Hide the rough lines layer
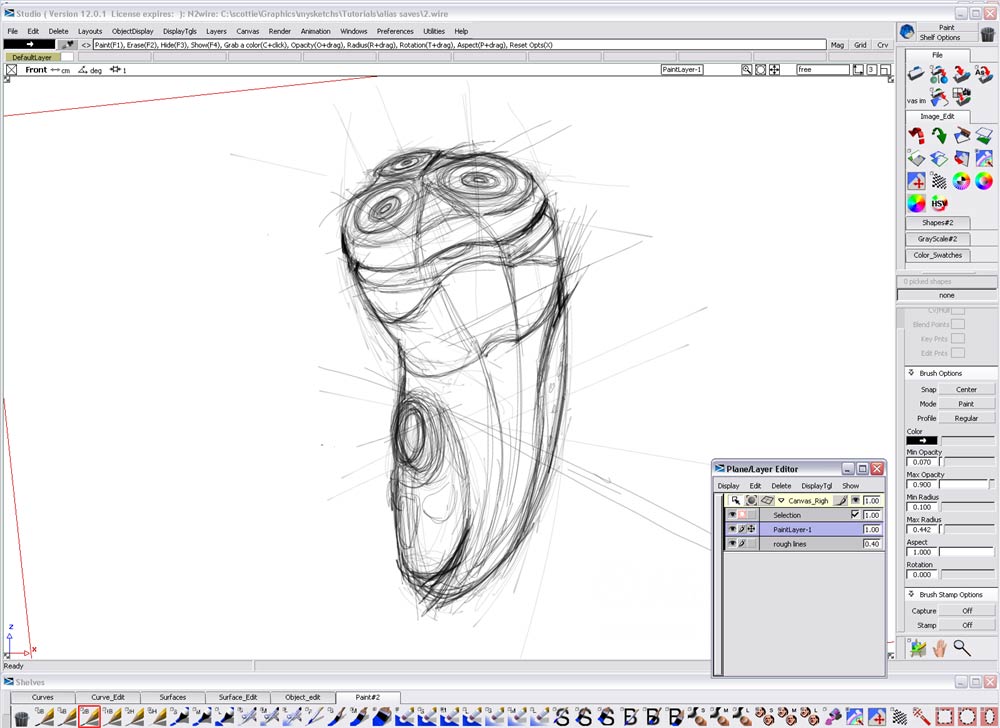Viewport: 1000px width, 728px height. [732, 543]
